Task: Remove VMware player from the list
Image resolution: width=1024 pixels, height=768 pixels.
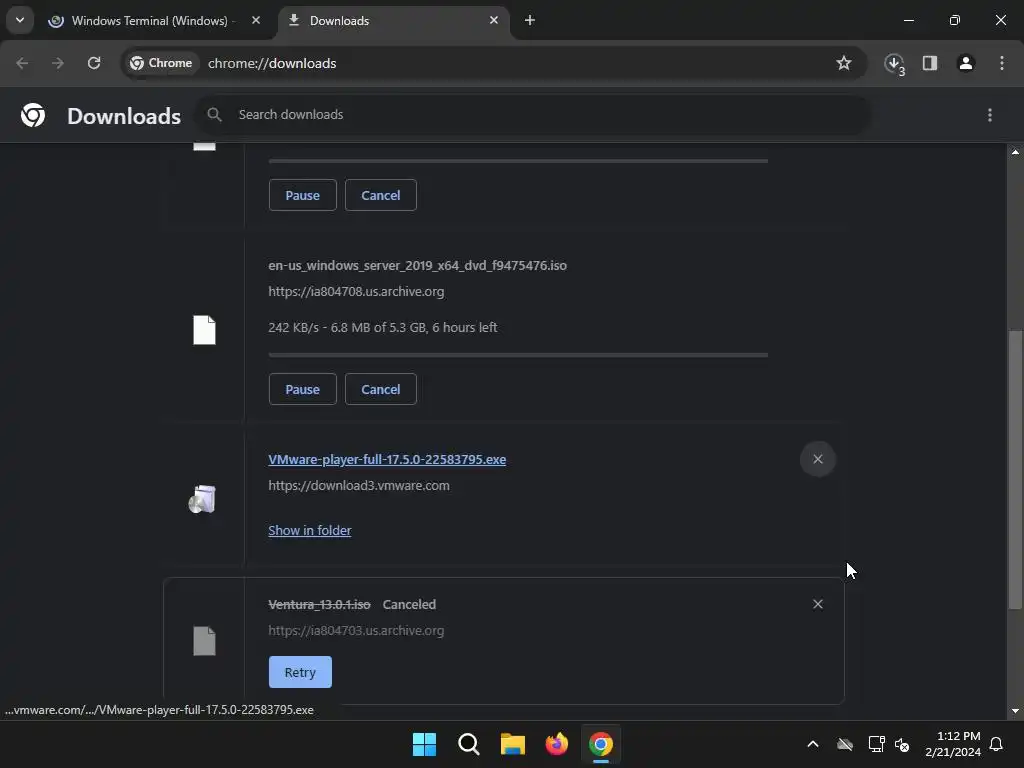Action: tap(818, 459)
